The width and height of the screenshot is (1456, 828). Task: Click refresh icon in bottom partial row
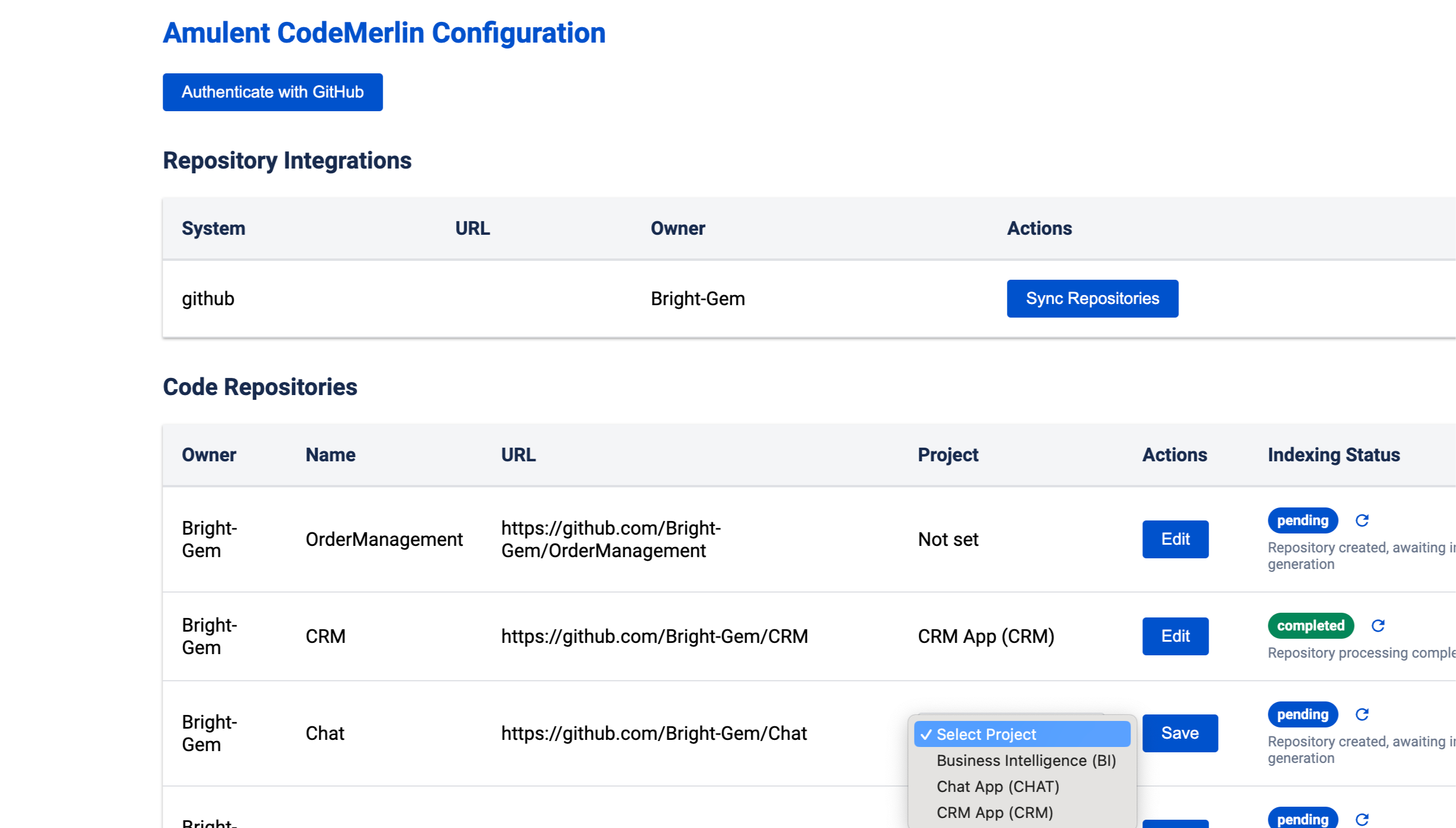tap(1362, 819)
